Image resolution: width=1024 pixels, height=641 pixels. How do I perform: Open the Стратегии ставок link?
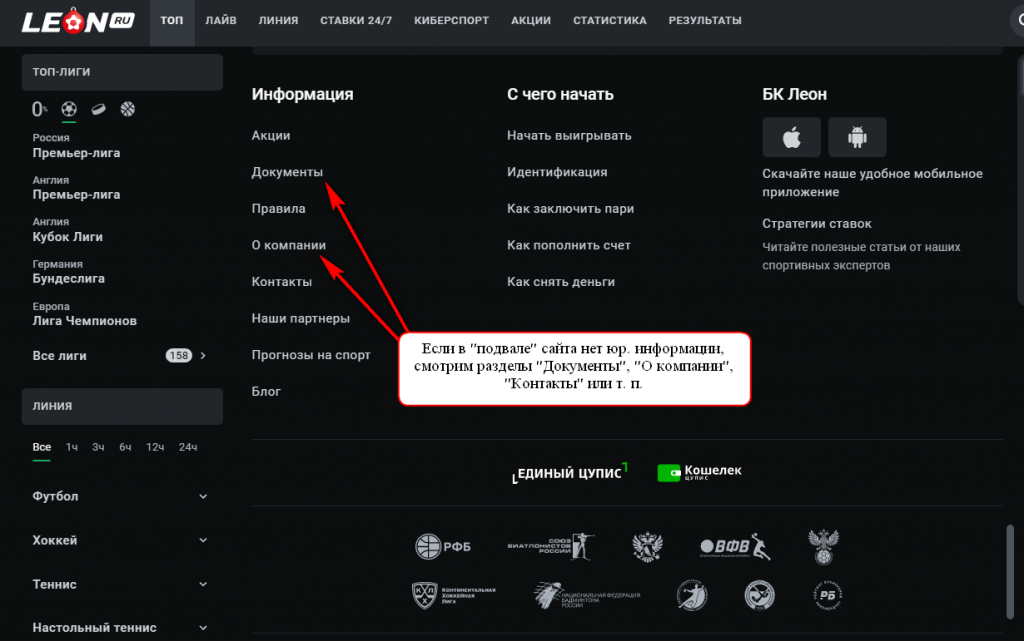point(817,224)
